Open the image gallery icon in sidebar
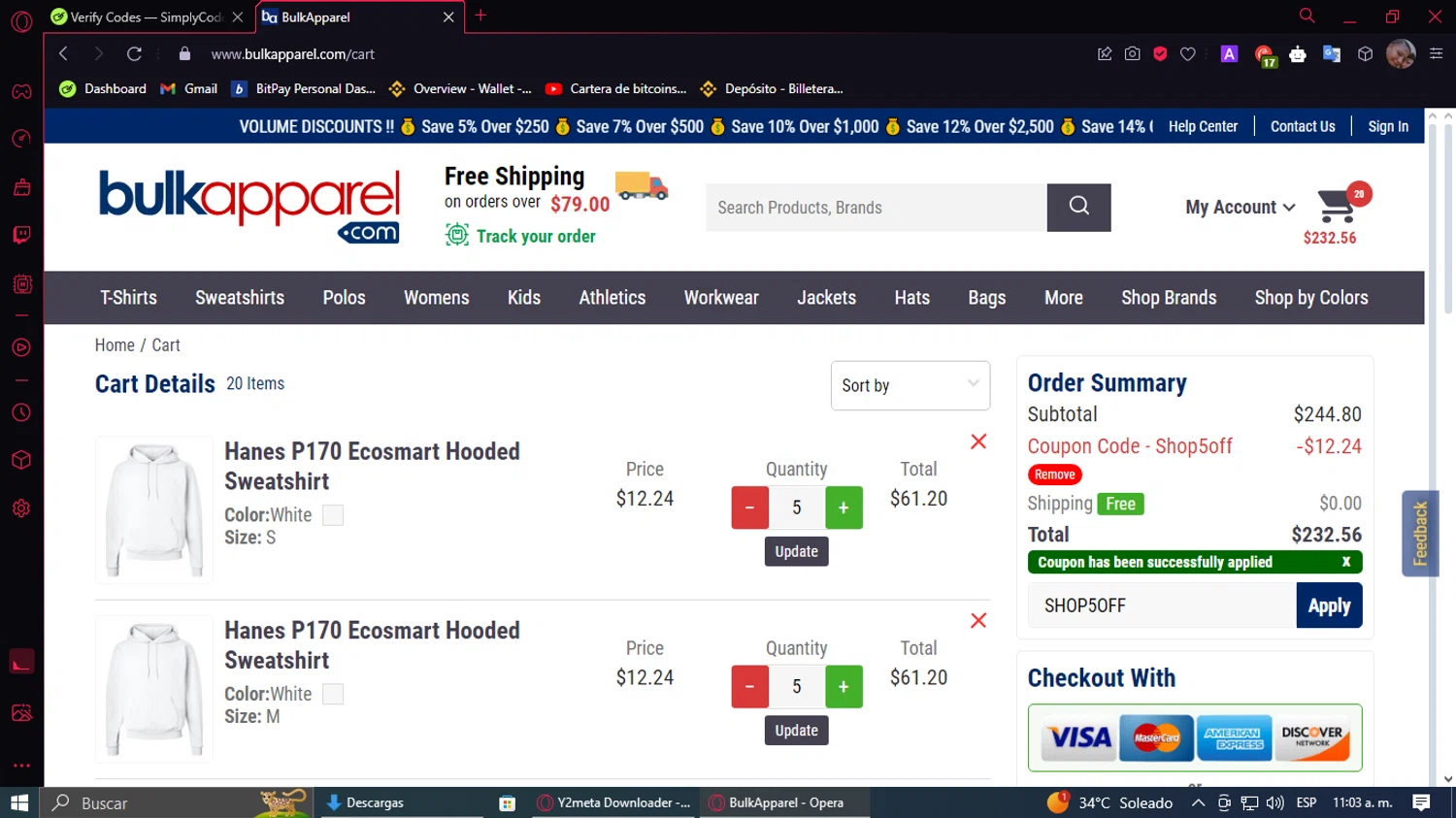This screenshot has height=818, width=1456. [21, 713]
